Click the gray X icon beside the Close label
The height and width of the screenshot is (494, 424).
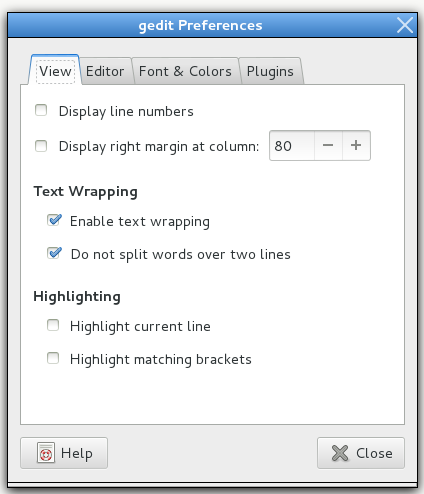(x=340, y=453)
